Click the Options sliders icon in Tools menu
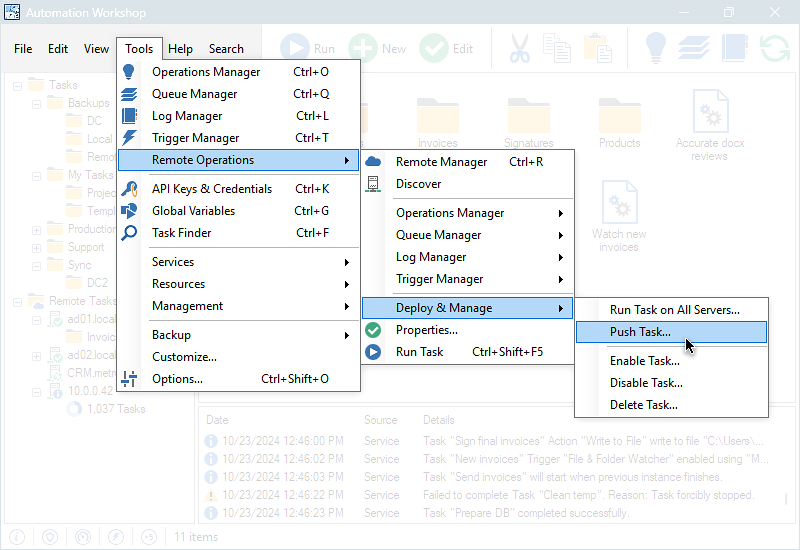Viewport: 800px width, 550px height. pos(129,379)
